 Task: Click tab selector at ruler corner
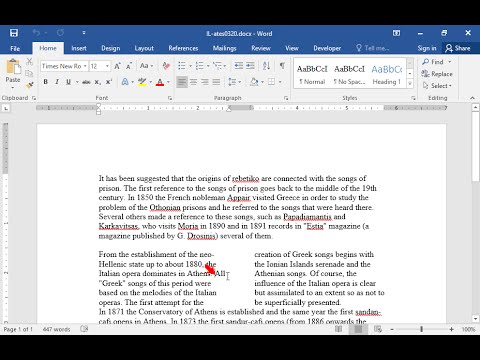6,108
